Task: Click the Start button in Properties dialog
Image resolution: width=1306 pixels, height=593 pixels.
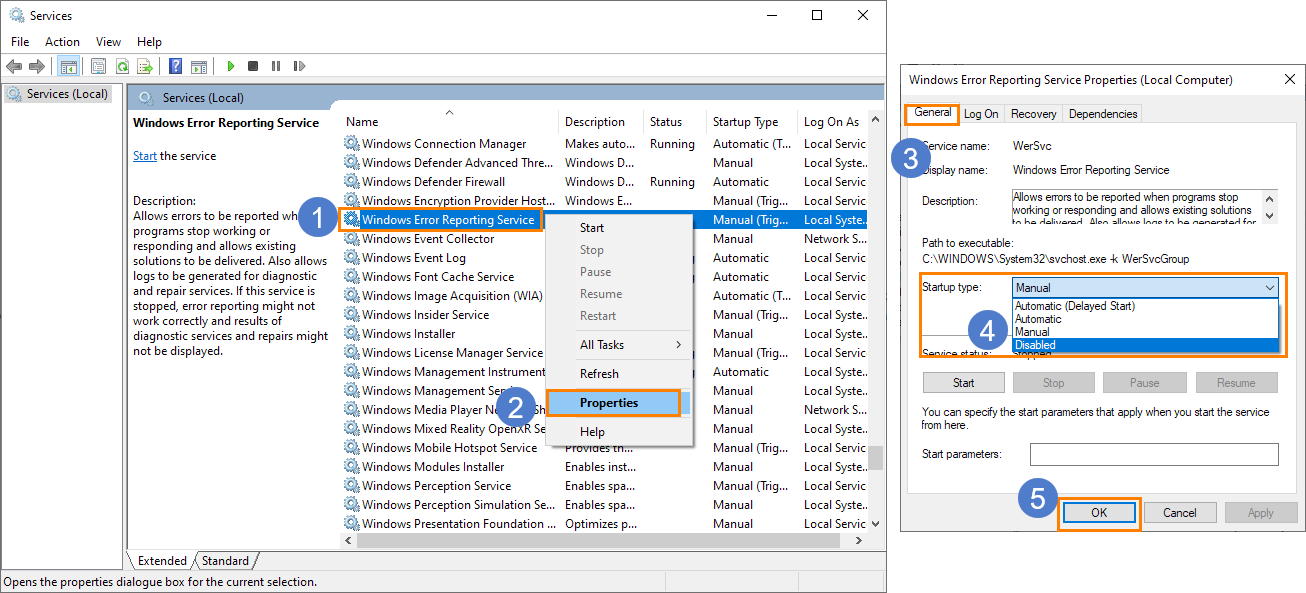Action: 963,382
